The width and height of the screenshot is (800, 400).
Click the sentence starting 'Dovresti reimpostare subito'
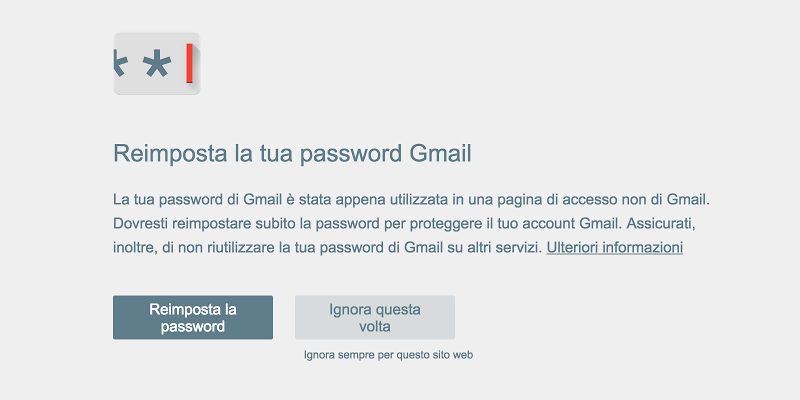(x=365, y=223)
